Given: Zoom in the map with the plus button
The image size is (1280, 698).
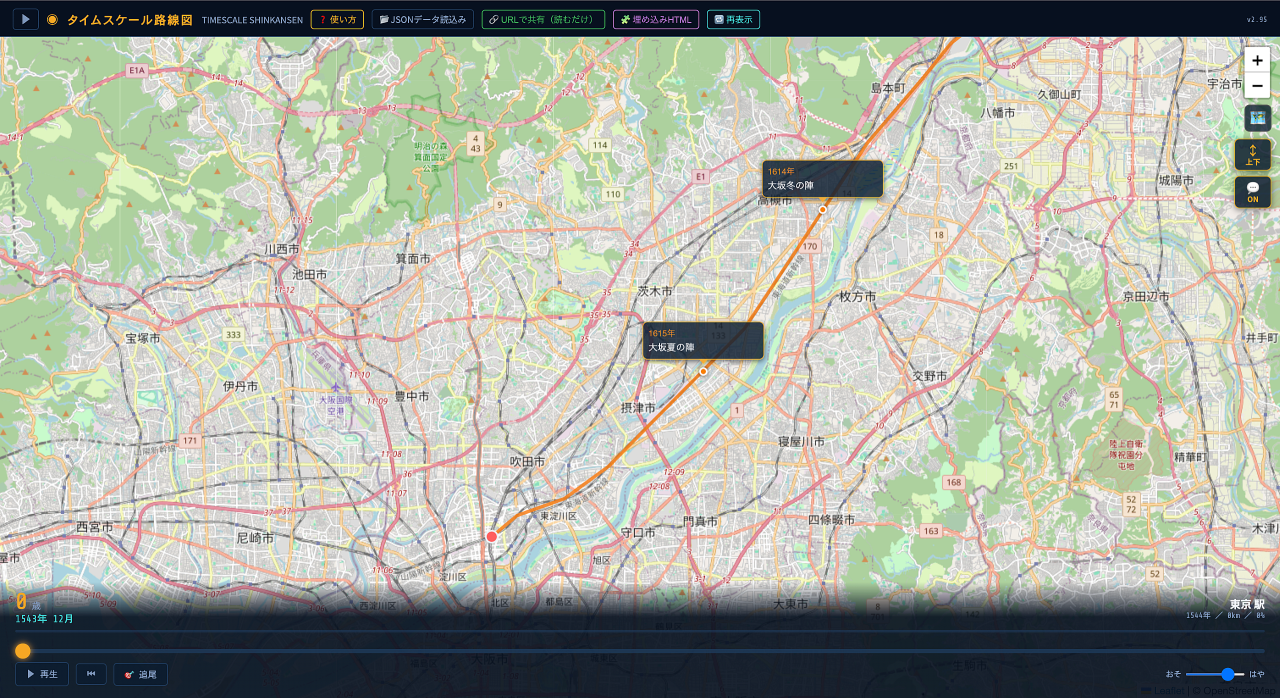Looking at the screenshot, I should click(x=1257, y=60).
